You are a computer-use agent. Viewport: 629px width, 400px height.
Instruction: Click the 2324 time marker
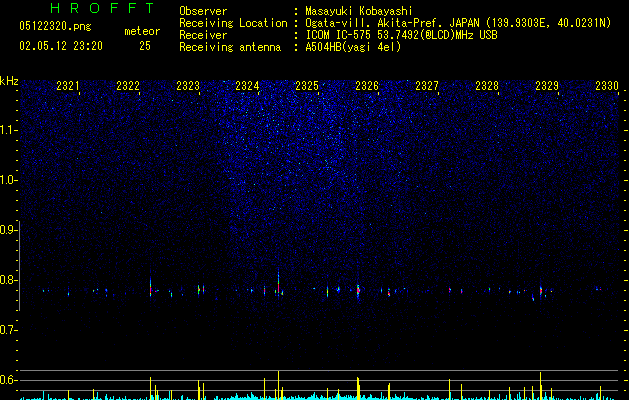(x=247, y=85)
